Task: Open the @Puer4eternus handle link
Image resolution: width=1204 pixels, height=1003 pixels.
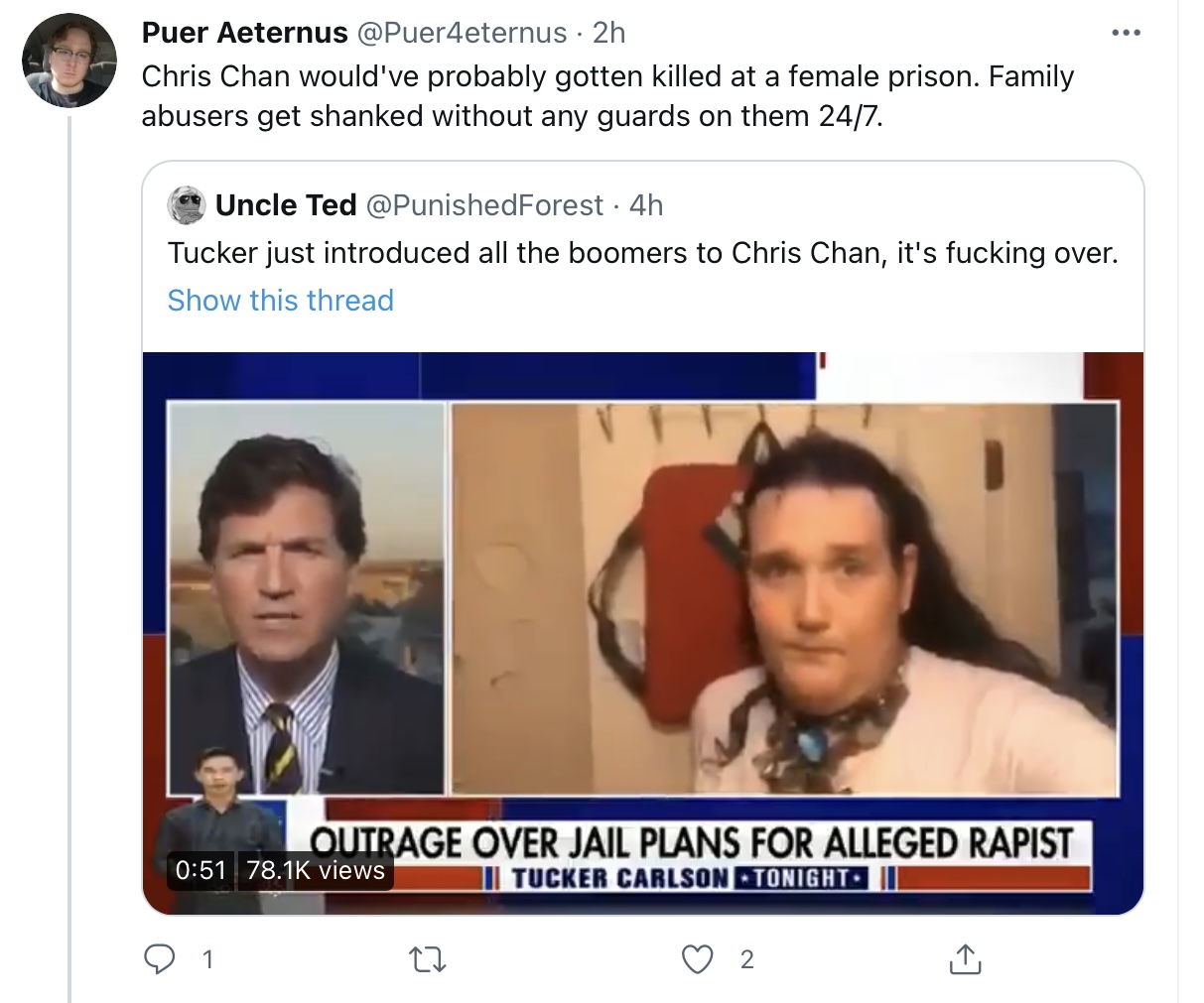Action: pyautogui.click(x=462, y=33)
